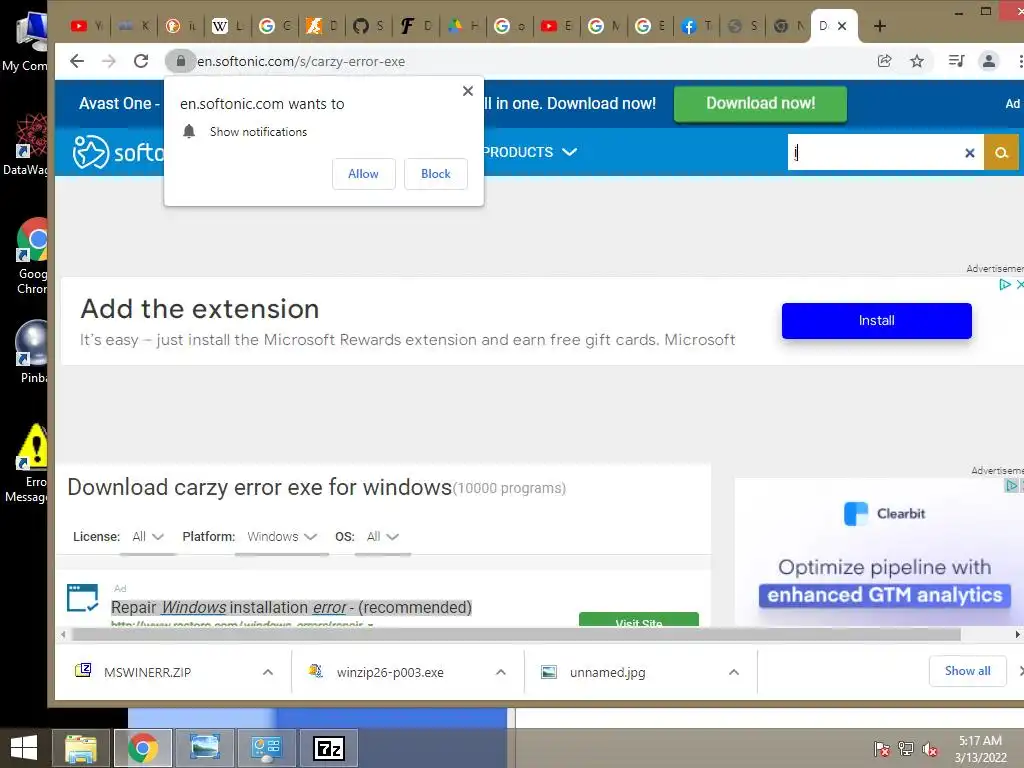The height and width of the screenshot is (768, 1024).
Task: Open Google Chrome desktop shortcut
Action: (33, 256)
